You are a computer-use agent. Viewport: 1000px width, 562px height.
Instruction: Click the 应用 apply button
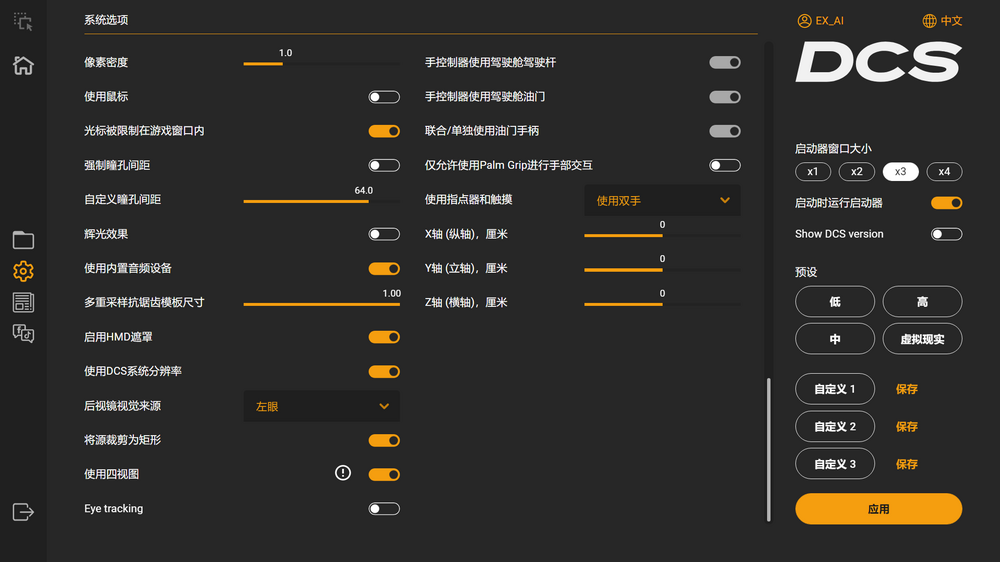click(x=878, y=508)
